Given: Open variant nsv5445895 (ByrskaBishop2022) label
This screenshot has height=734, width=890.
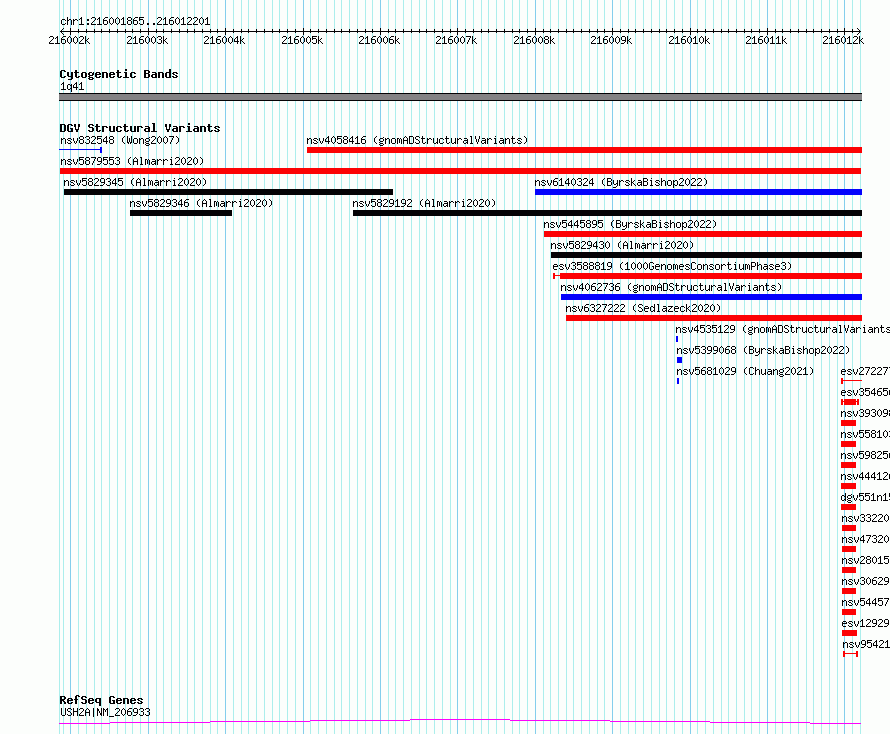Looking at the screenshot, I should click(630, 224).
